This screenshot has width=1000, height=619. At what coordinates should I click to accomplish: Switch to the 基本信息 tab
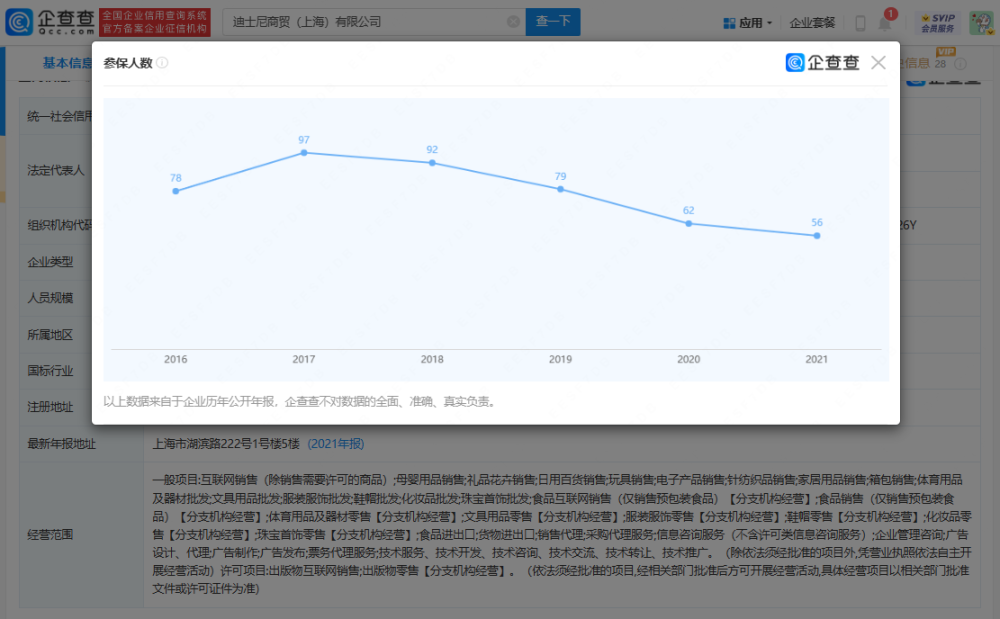tap(67, 62)
